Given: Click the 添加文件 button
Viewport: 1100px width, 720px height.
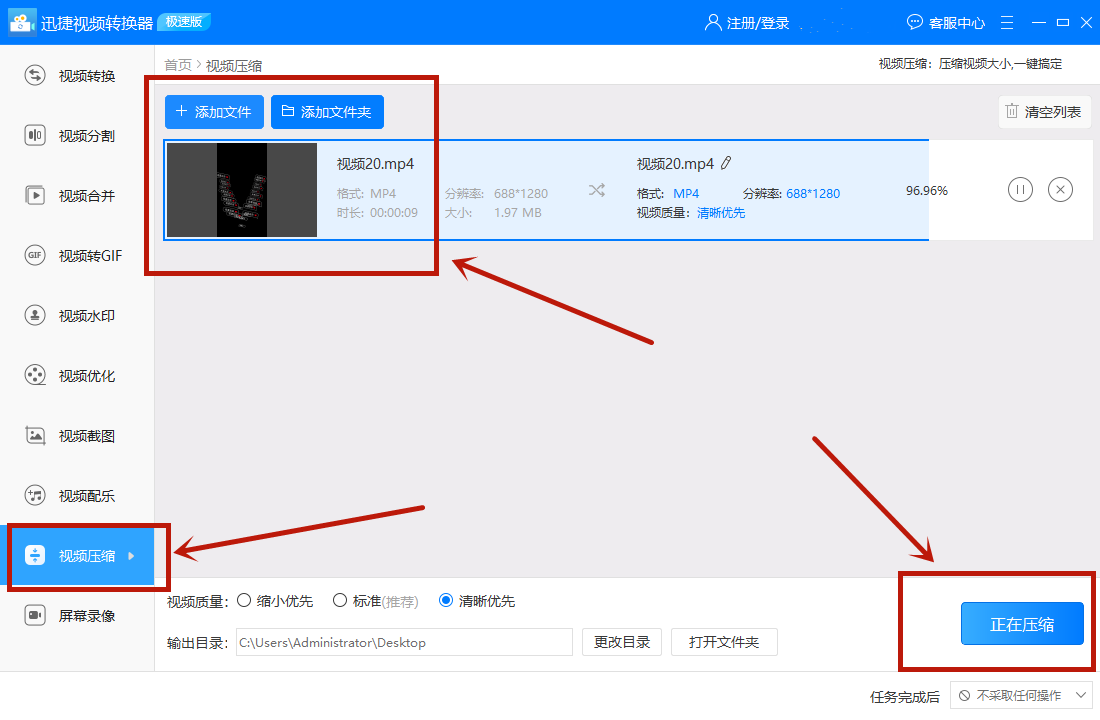Looking at the screenshot, I should [214, 112].
